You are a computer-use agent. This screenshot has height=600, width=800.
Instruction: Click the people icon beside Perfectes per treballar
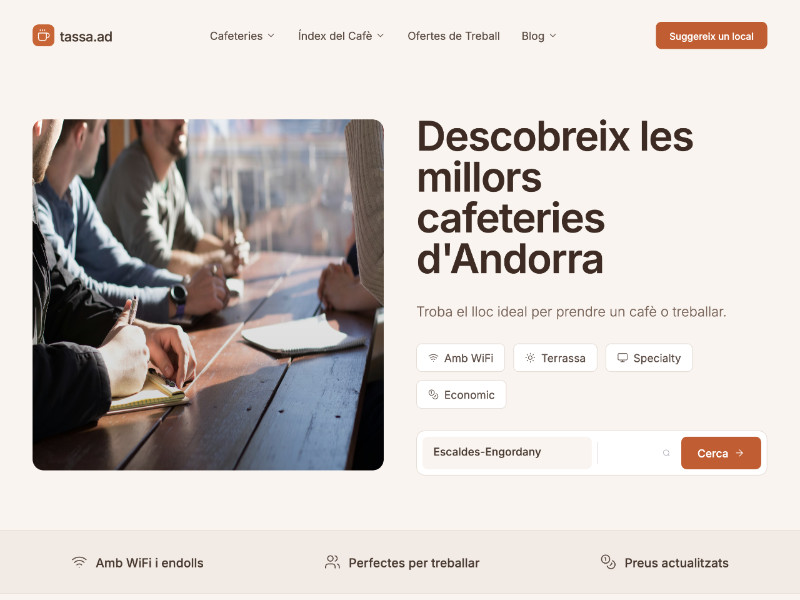(x=332, y=562)
